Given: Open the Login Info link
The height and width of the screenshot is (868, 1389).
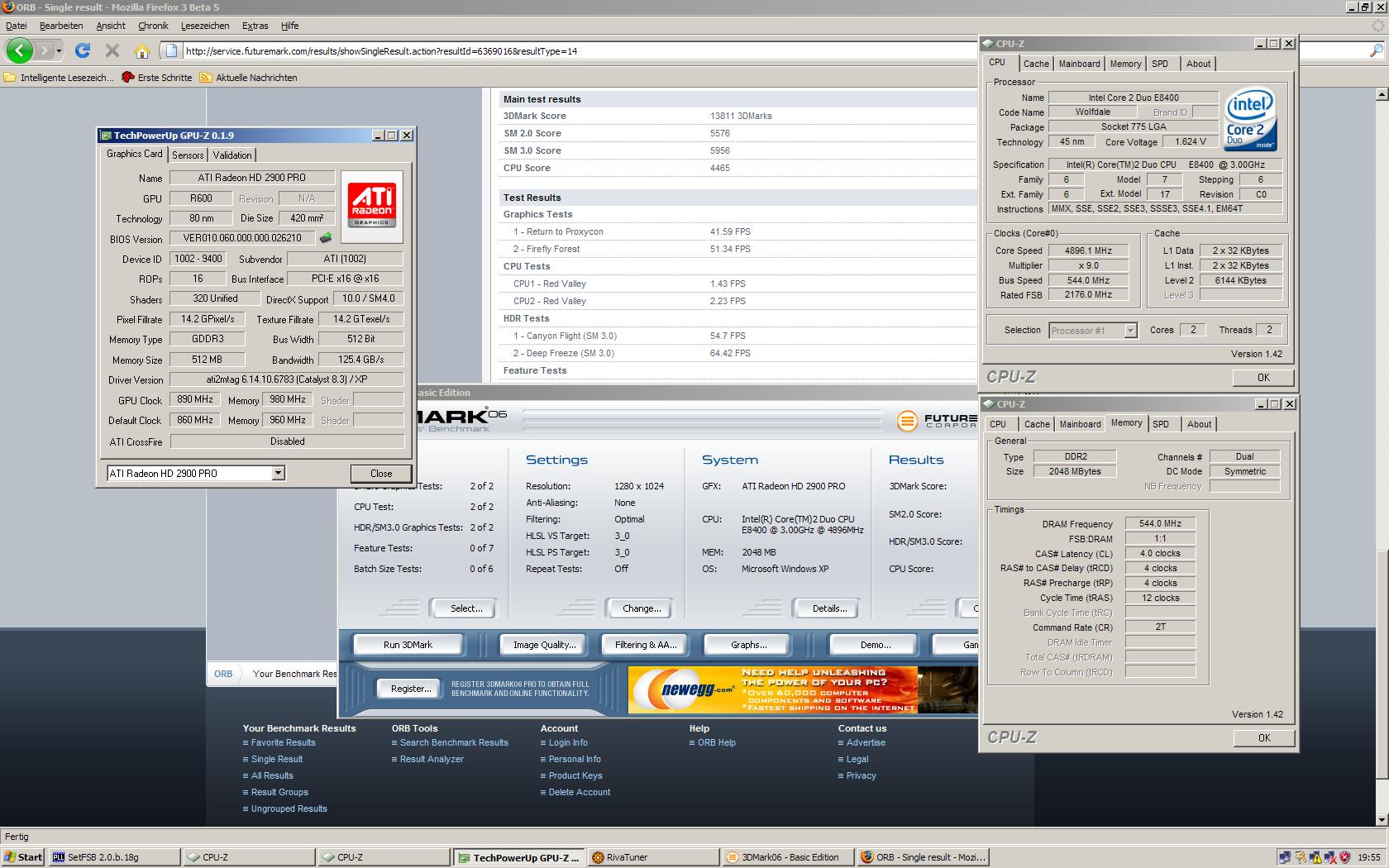Looking at the screenshot, I should pyautogui.click(x=568, y=742).
